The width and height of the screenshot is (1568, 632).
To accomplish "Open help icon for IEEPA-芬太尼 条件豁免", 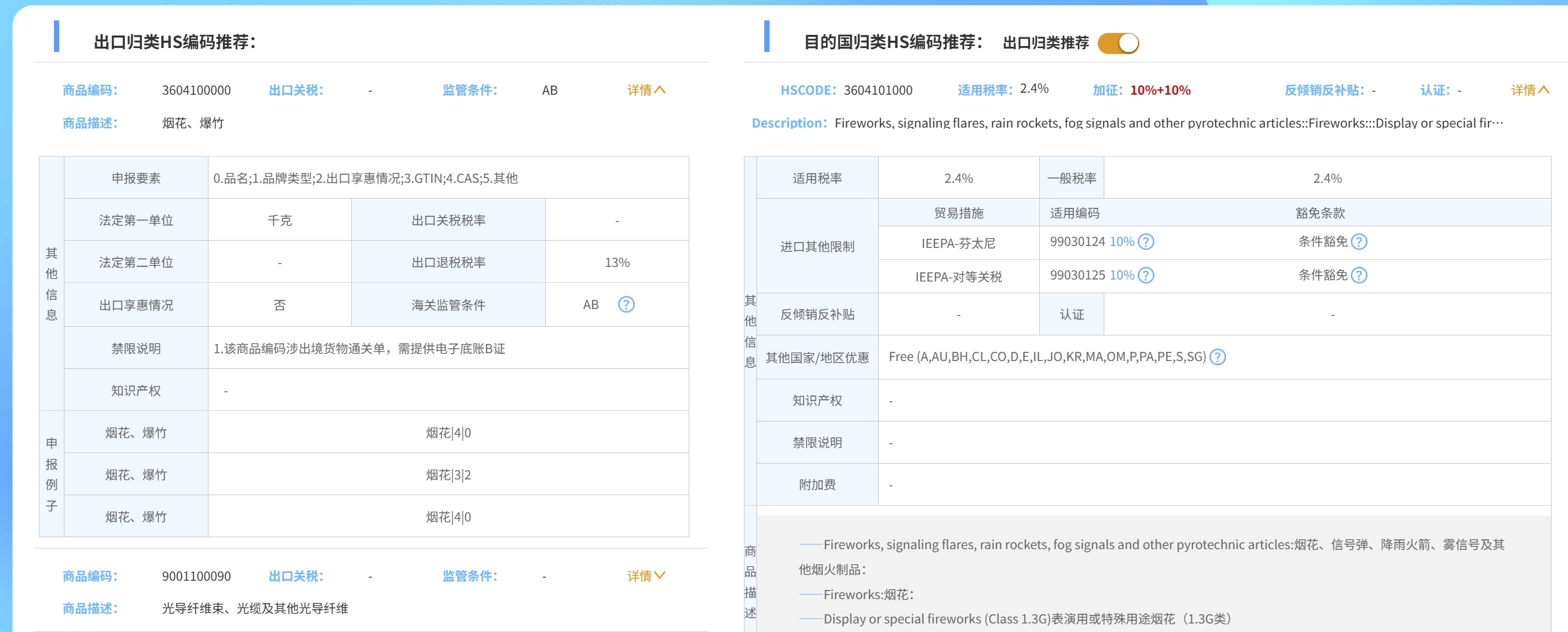I will 1359,242.
